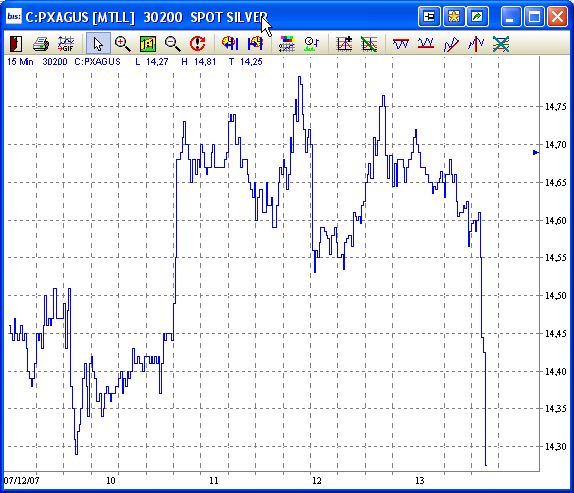Reset chart to 1:1 scale
This screenshot has width=574, height=493.
pos(148,44)
